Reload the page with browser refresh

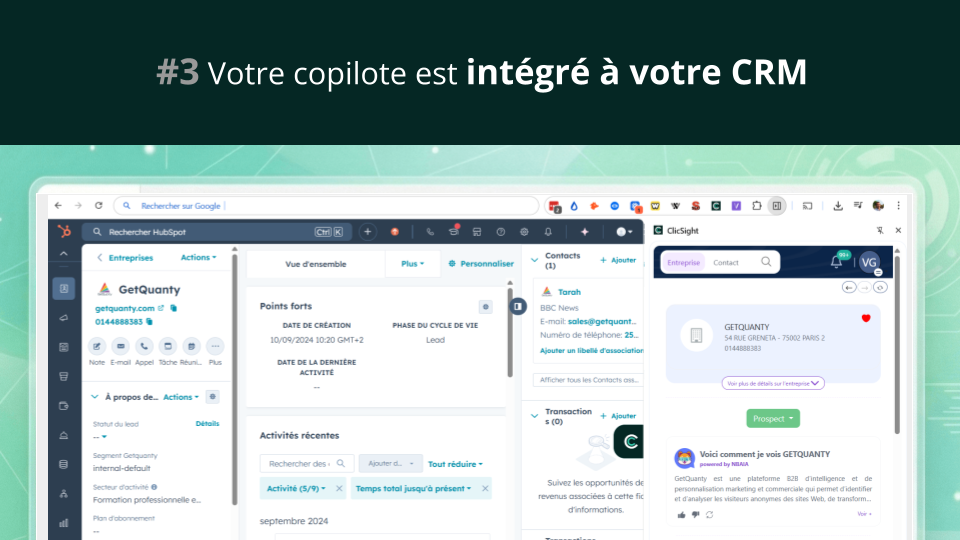99,206
